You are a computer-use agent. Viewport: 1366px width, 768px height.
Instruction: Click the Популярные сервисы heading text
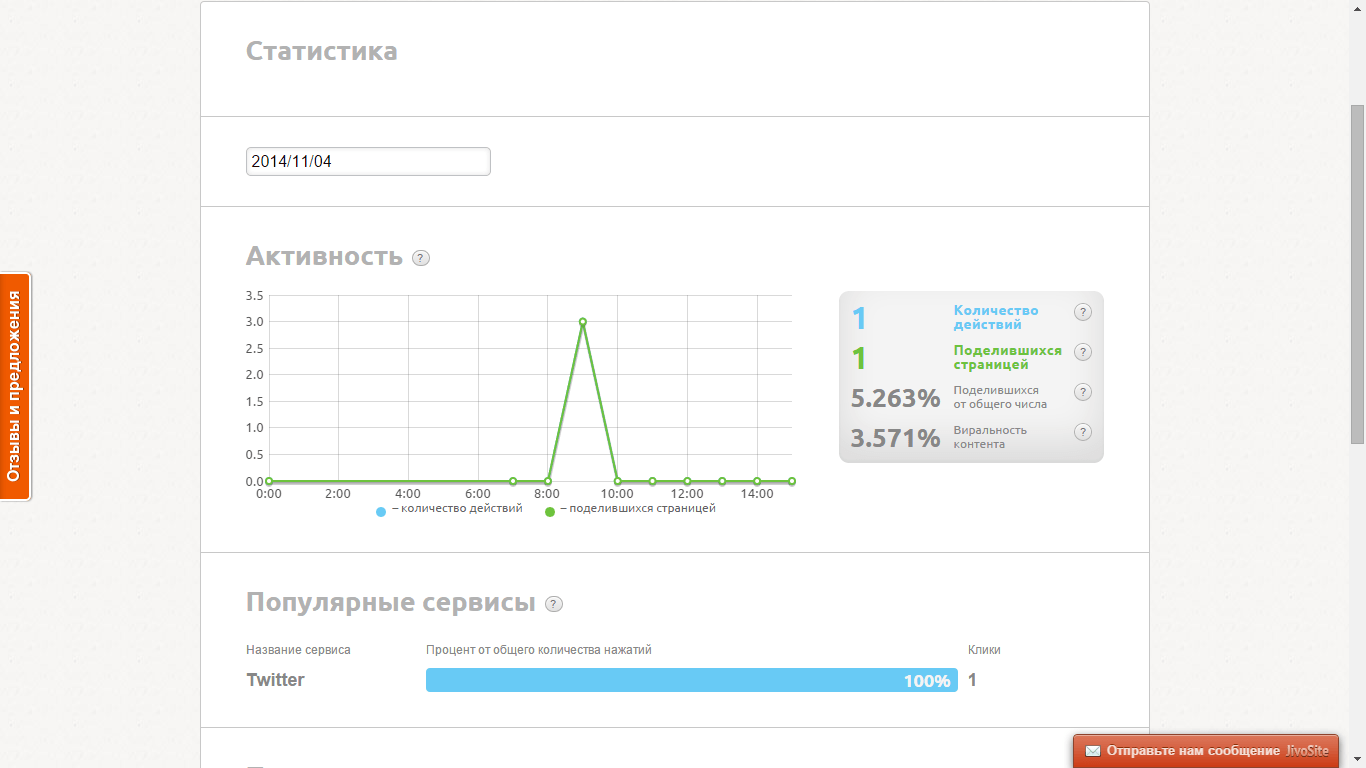click(391, 603)
